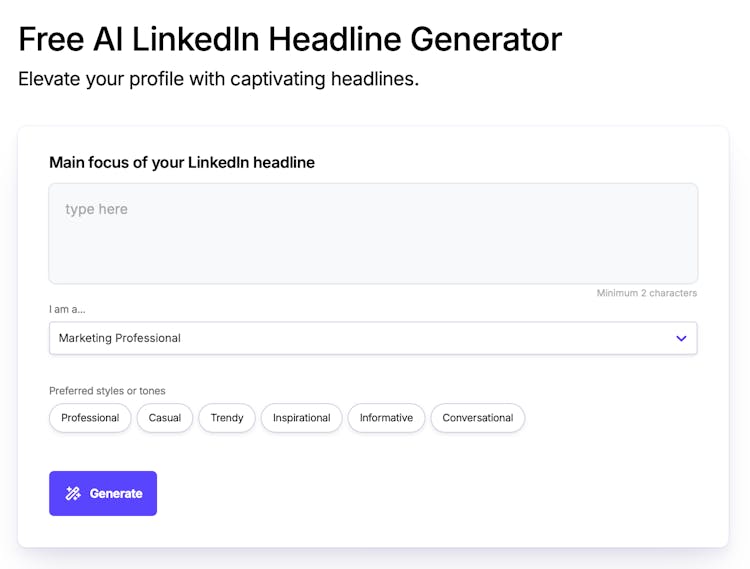Click the magic wand icon on Generate
This screenshot has width=750, height=569.
[x=73, y=493]
